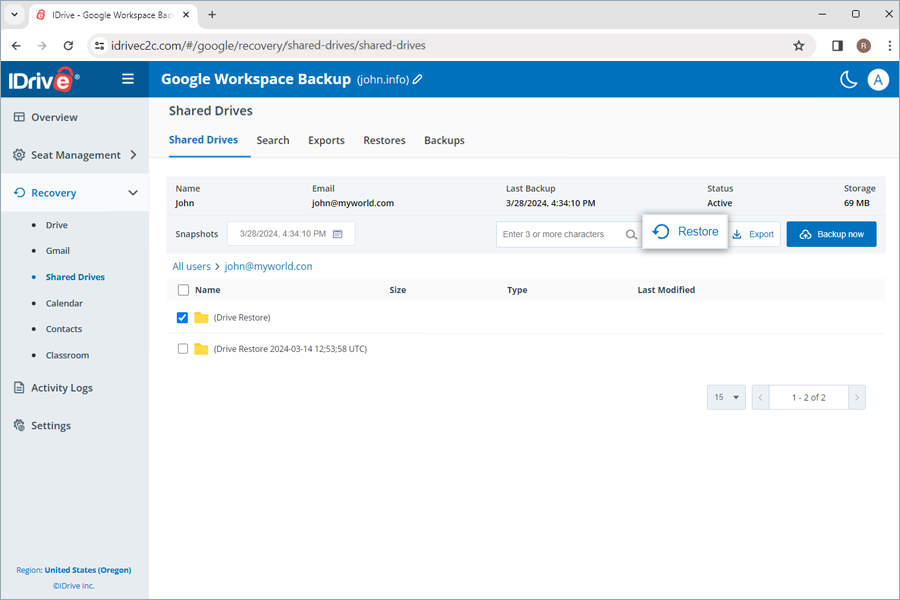This screenshot has width=900, height=600.
Task: Uncheck the (Drive Restore) folder checkbox
Action: [x=181, y=316]
